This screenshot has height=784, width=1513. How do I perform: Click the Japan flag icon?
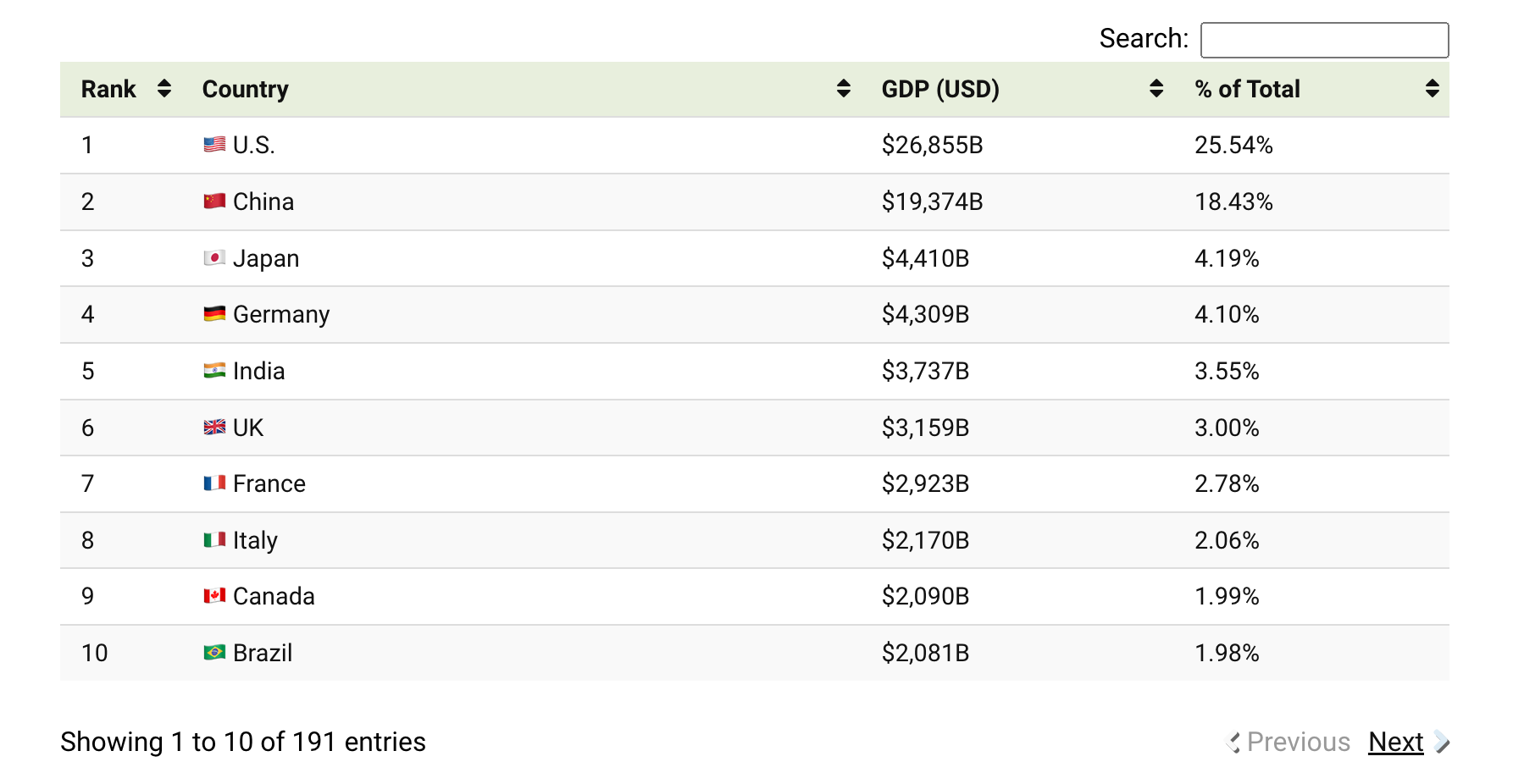214,258
